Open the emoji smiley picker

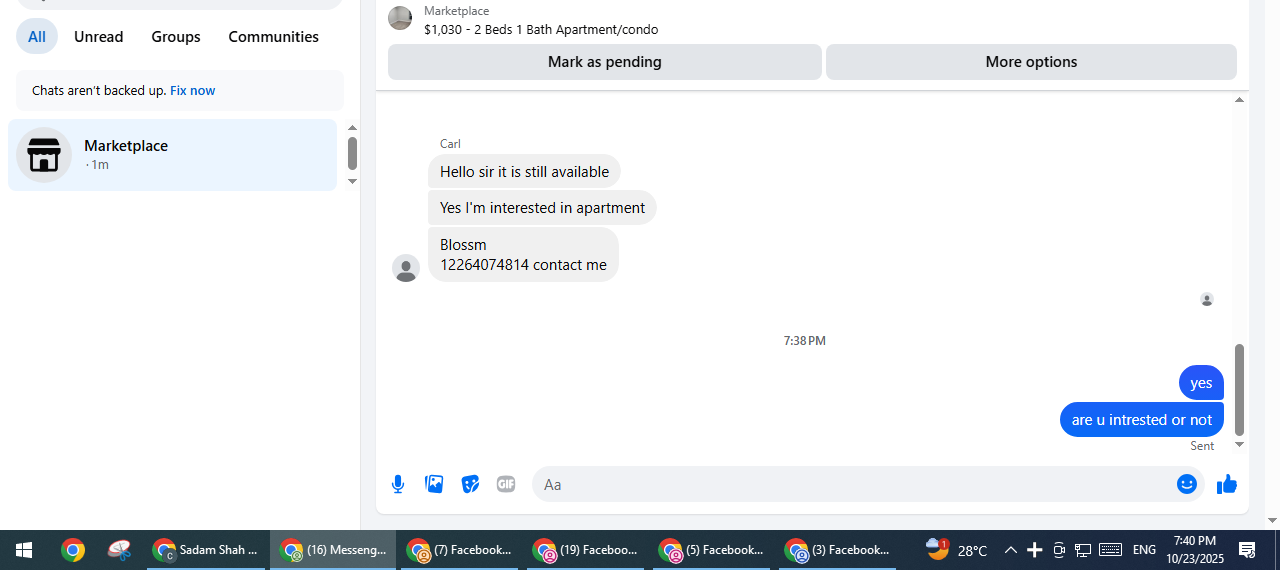(1187, 484)
